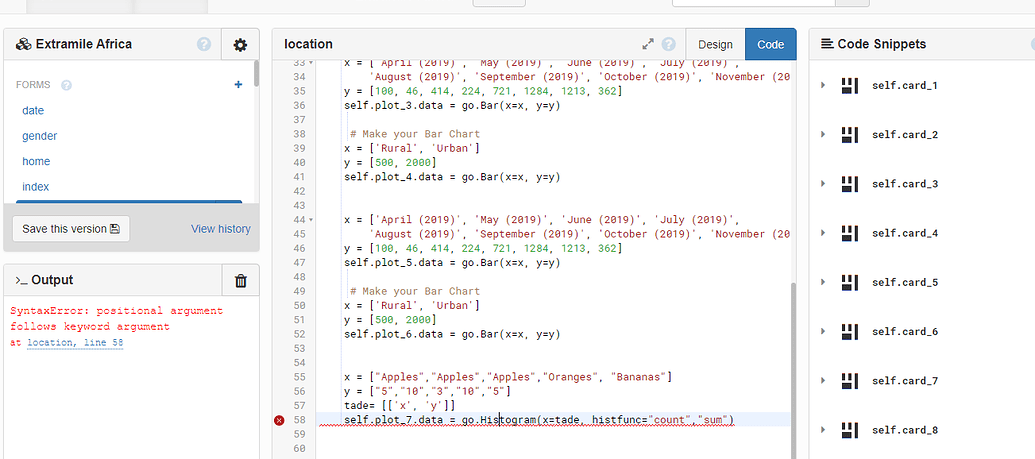This screenshot has width=1035, height=459.
Task: Fold code block at line 44
Action: (x=311, y=218)
